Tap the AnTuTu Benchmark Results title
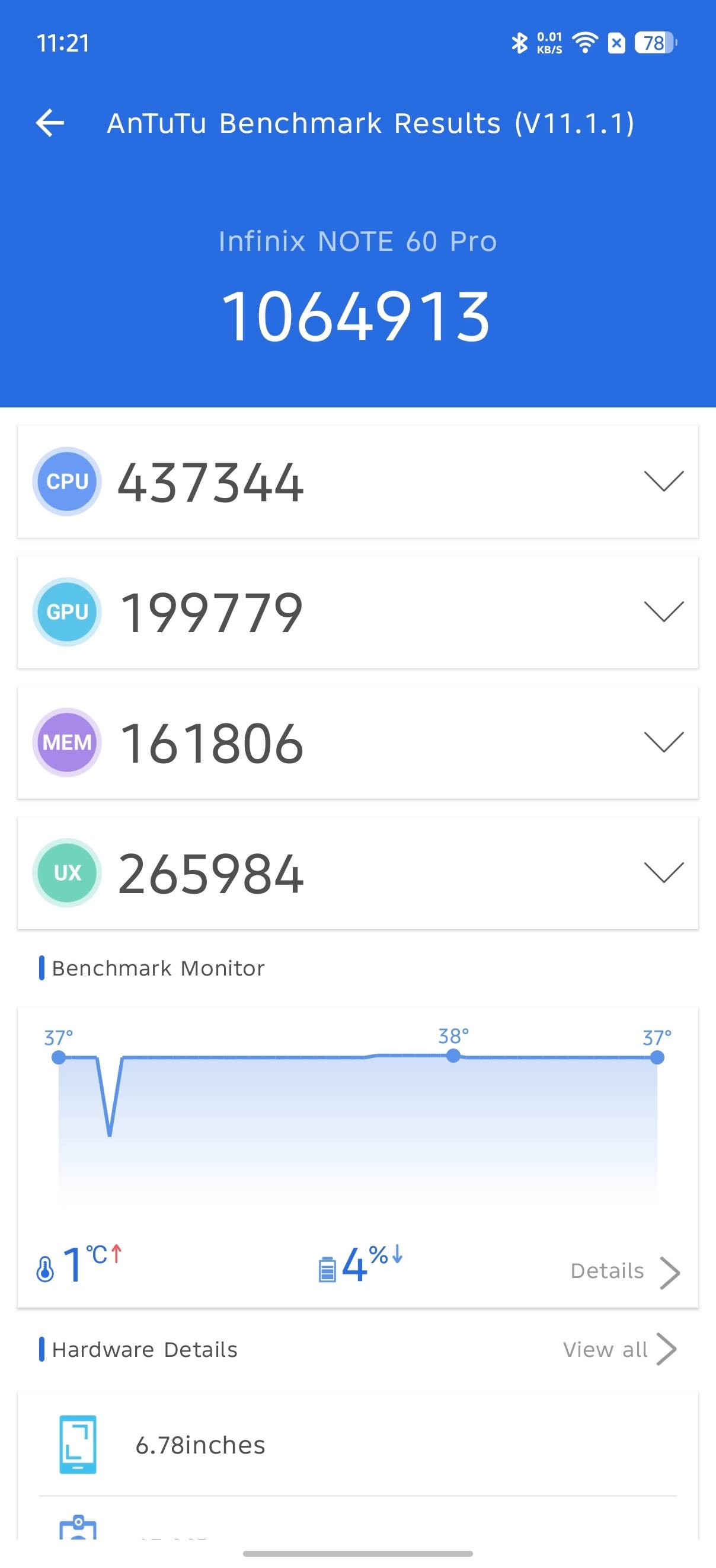716x1568 pixels. point(370,123)
